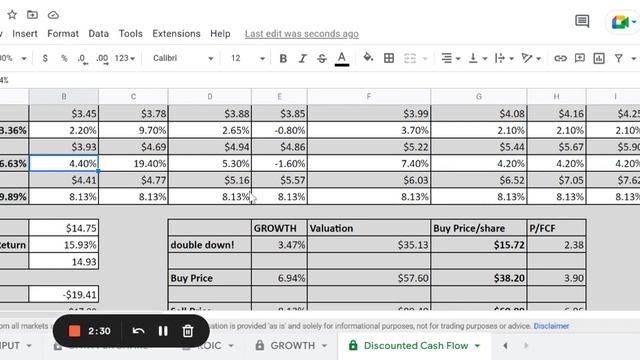Open the borders menu

[x=389, y=58]
